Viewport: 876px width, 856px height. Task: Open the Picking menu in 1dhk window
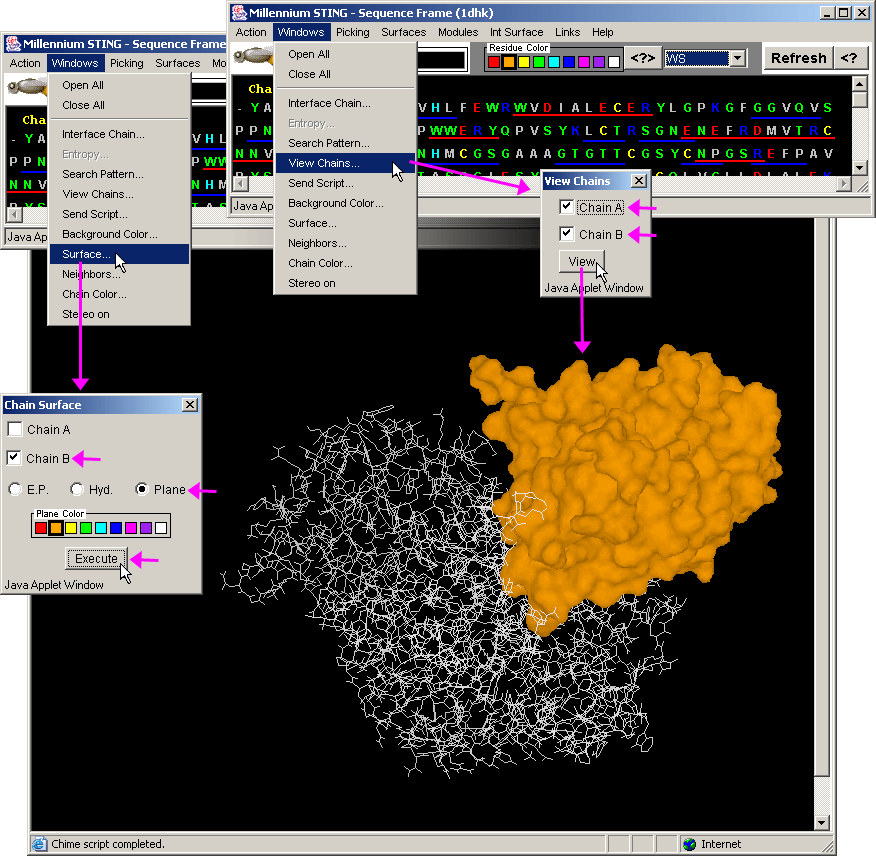tap(353, 32)
